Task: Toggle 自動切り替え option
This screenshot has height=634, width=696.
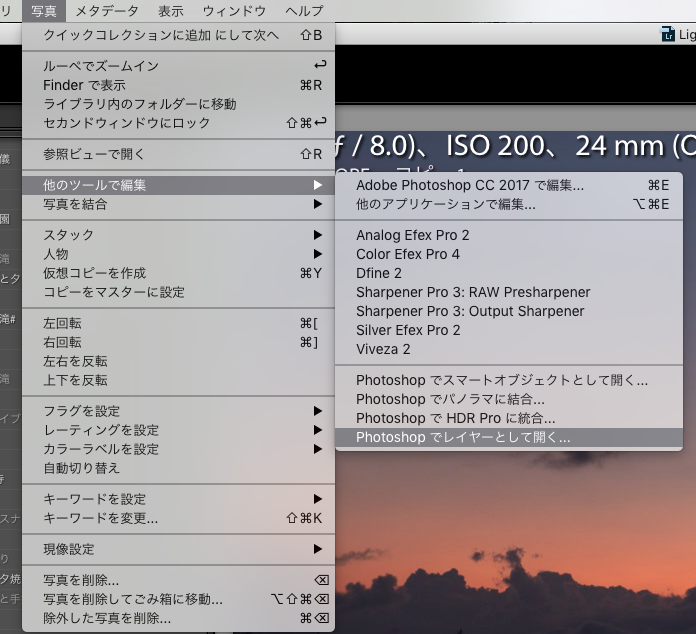Action: (178, 468)
